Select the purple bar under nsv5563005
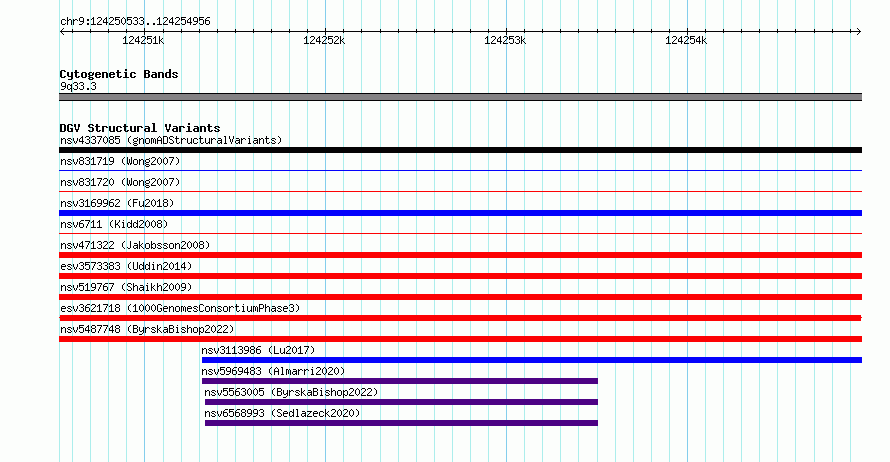 (401, 402)
